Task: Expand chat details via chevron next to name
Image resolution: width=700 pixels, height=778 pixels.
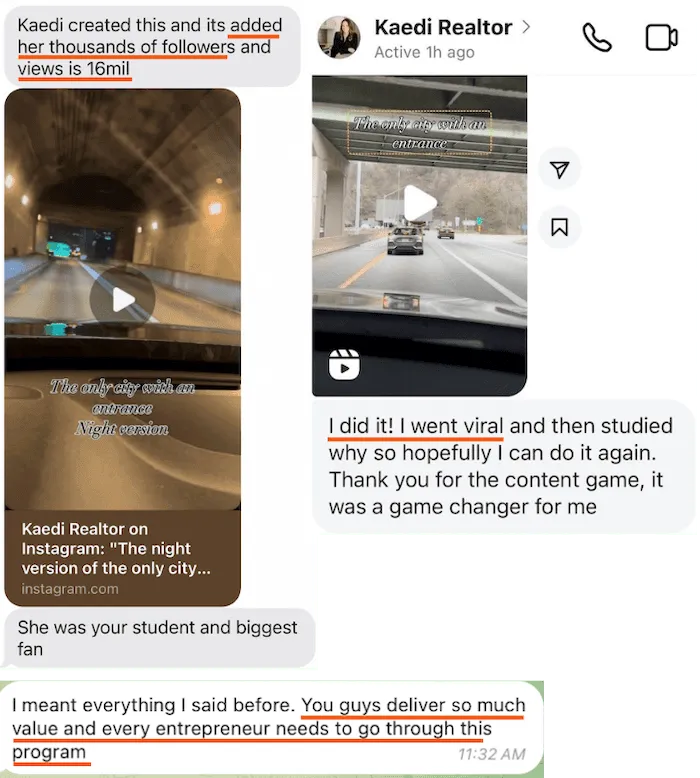Action: click(x=526, y=27)
